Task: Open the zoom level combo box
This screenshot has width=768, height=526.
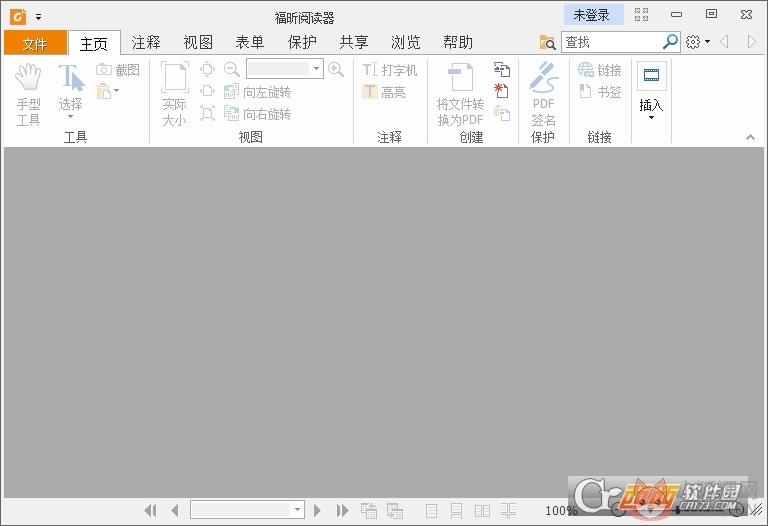Action: pyautogui.click(x=285, y=69)
